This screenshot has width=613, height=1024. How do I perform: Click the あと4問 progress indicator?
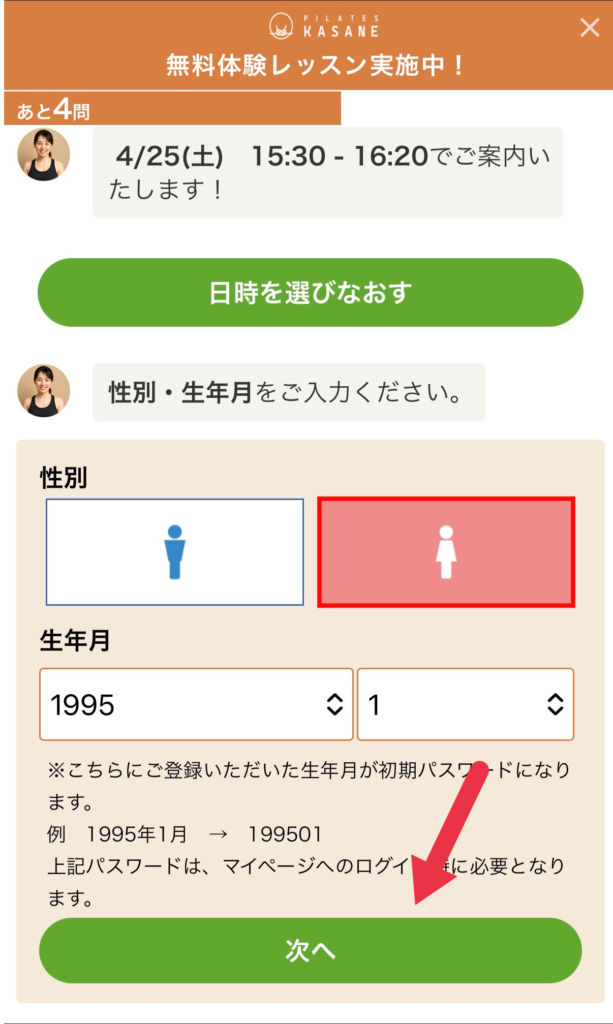pos(55,109)
